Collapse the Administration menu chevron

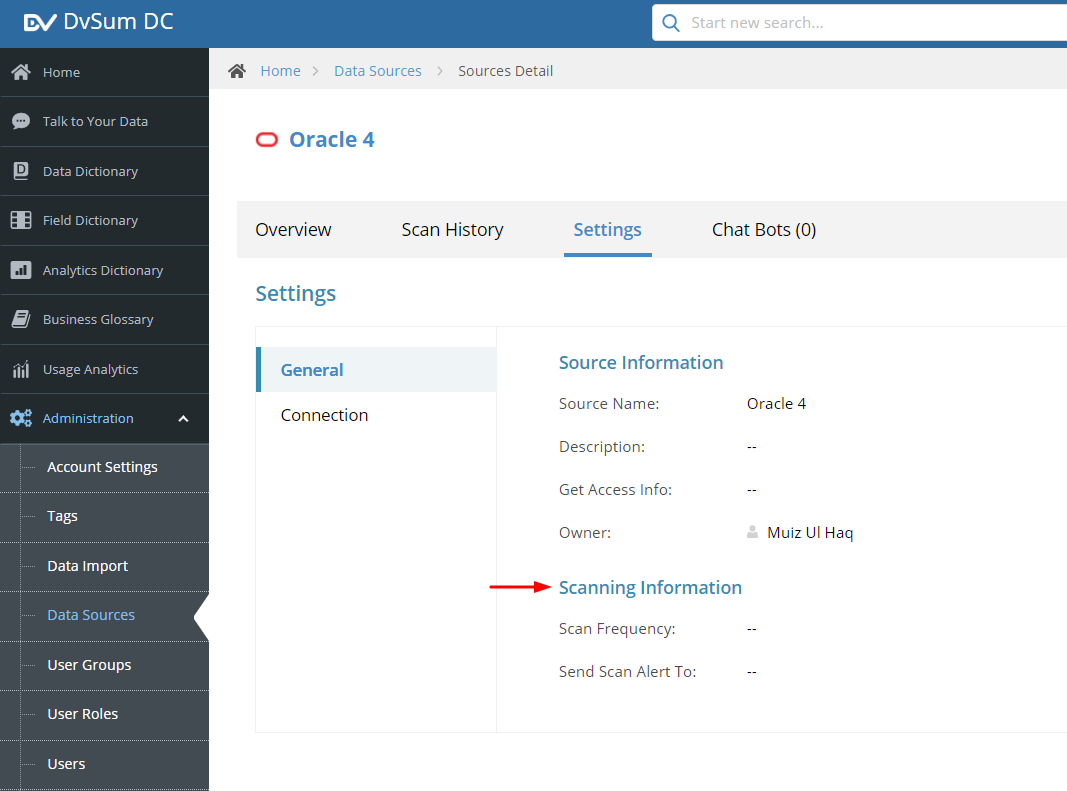click(x=183, y=419)
